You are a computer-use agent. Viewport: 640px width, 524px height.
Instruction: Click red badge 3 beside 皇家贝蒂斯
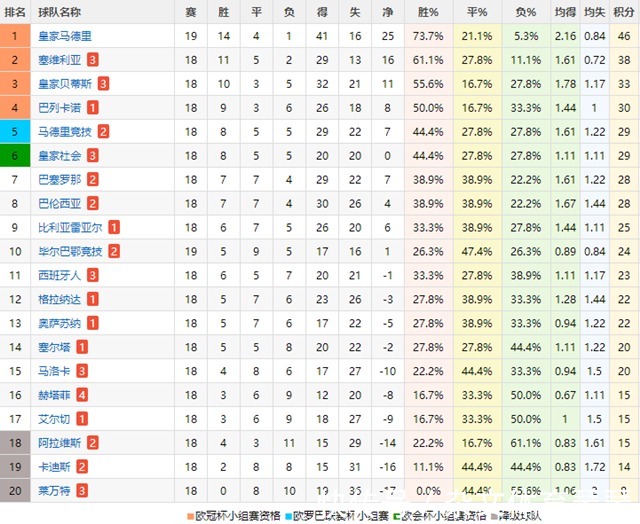tap(103, 84)
